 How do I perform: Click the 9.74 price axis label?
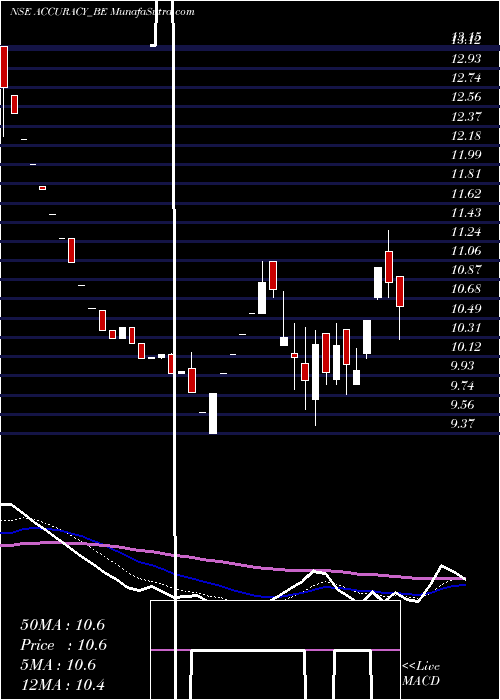[x=462, y=385]
